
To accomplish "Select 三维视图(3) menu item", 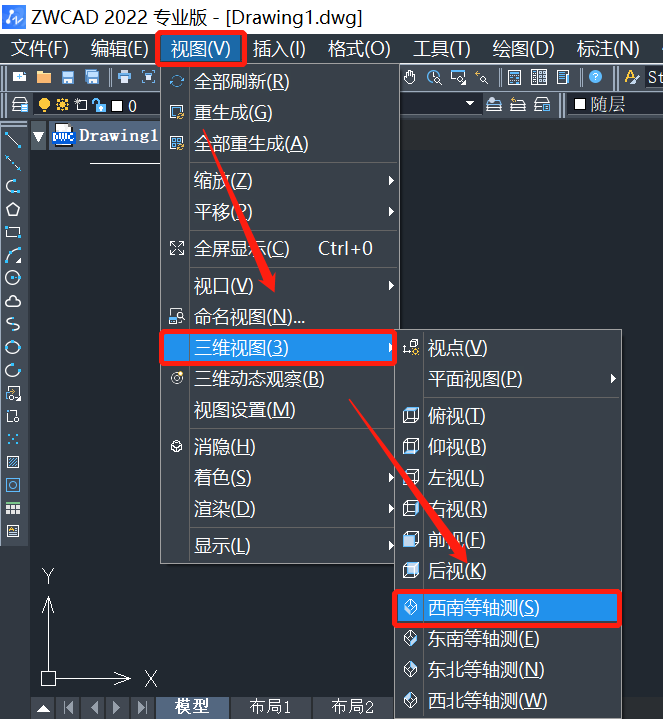I will pos(278,348).
